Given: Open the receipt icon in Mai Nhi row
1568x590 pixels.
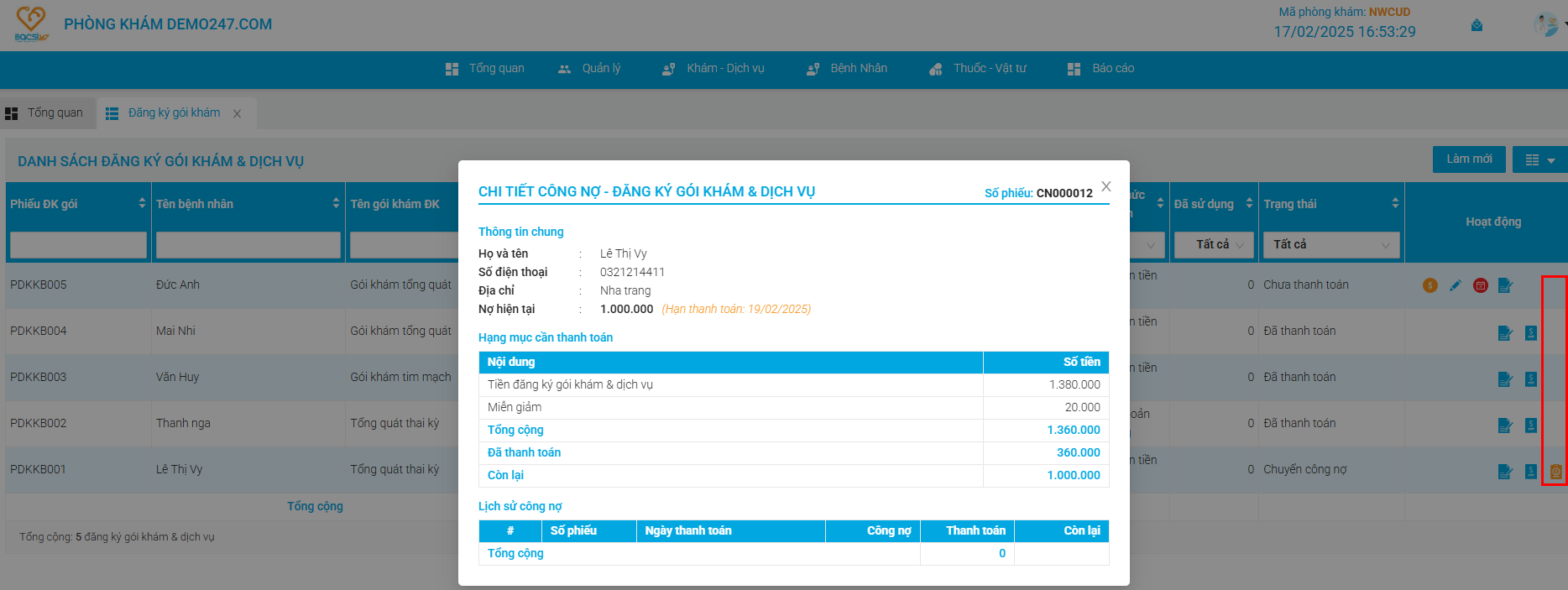Looking at the screenshot, I should click(x=1531, y=333).
